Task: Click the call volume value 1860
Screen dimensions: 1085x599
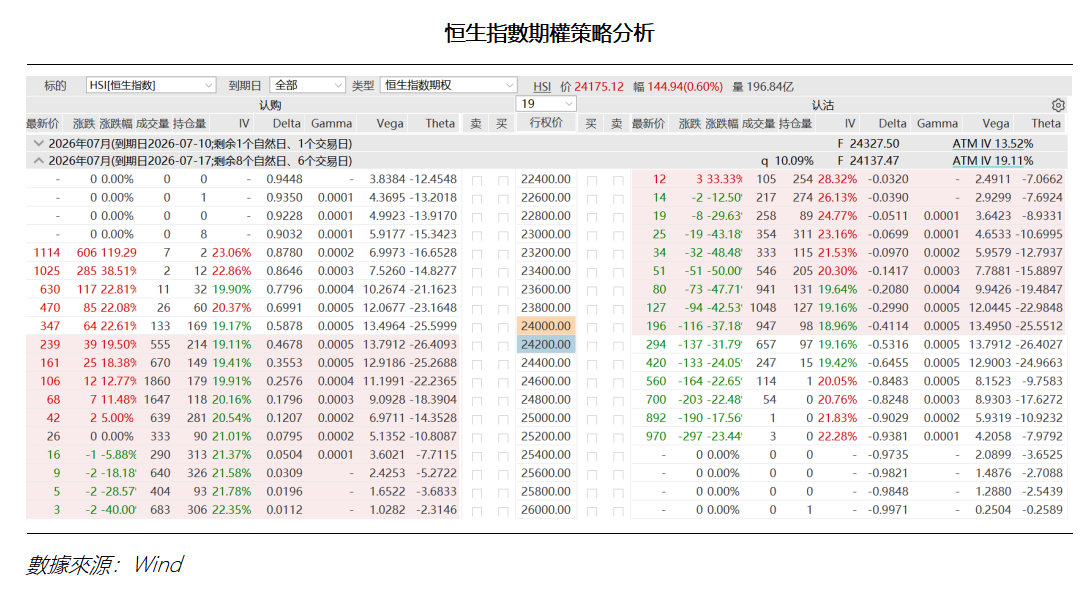Action: [157, 381]
